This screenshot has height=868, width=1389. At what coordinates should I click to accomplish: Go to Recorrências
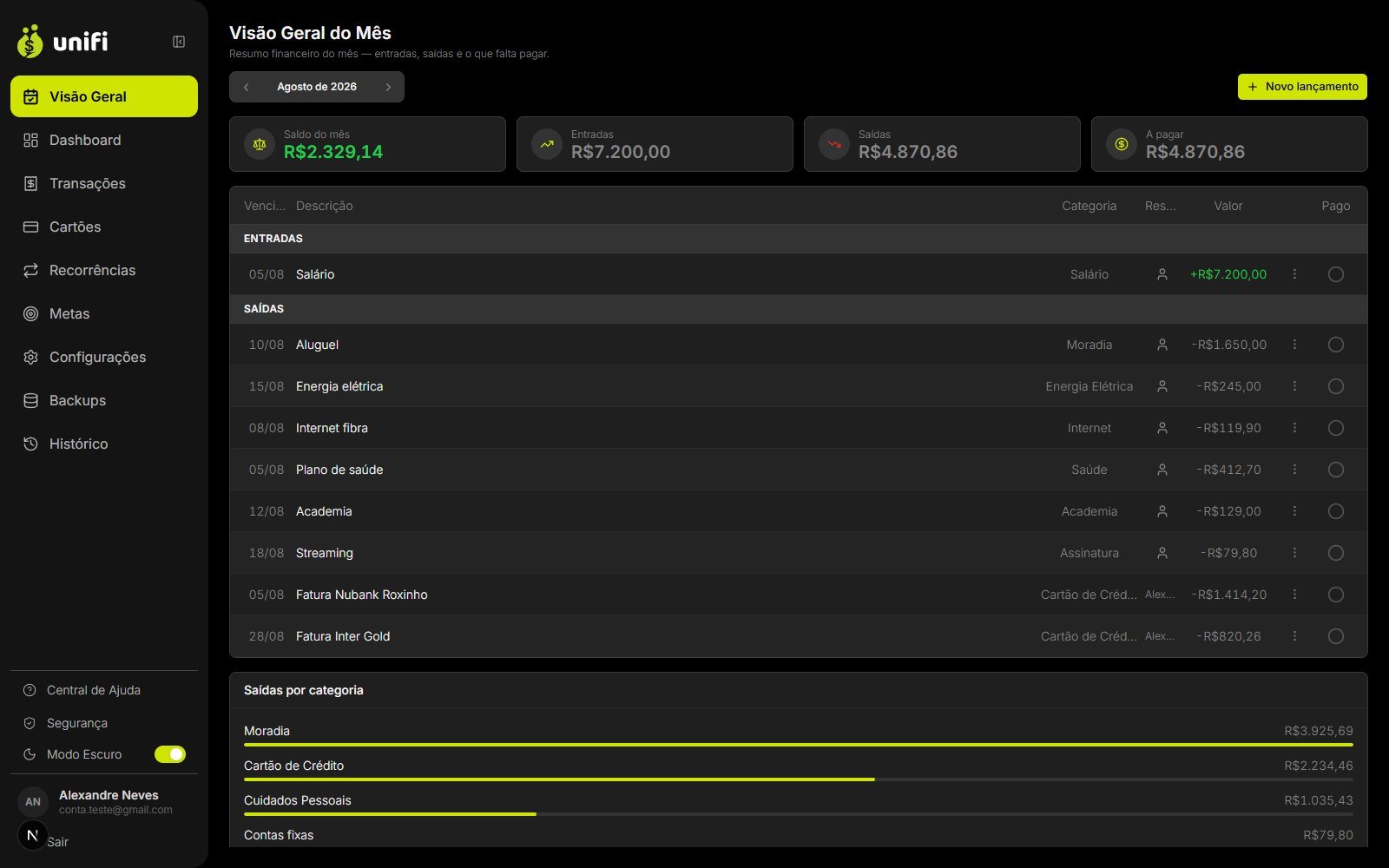(x=104, y=270)
